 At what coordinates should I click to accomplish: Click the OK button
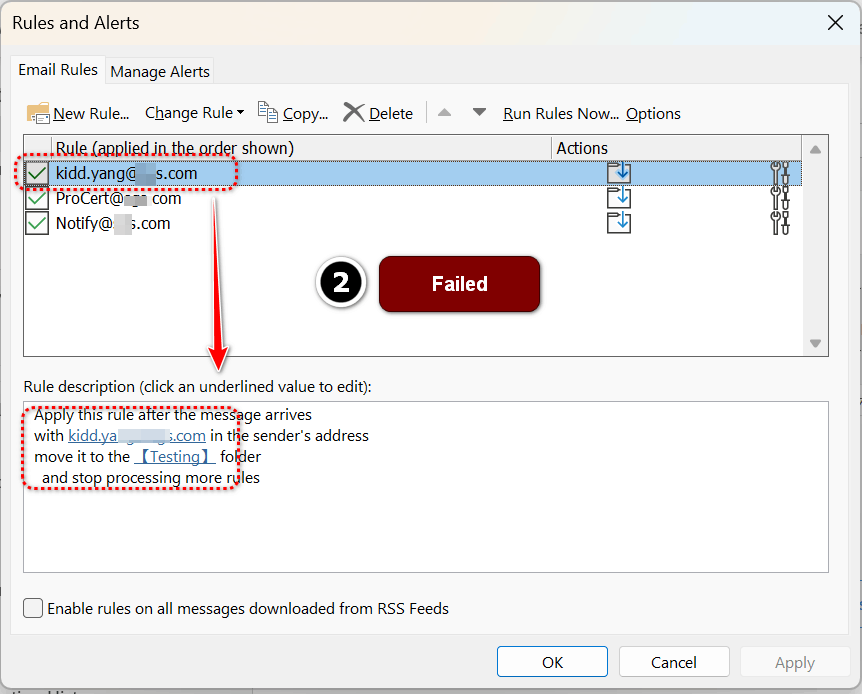coord(552,662)
